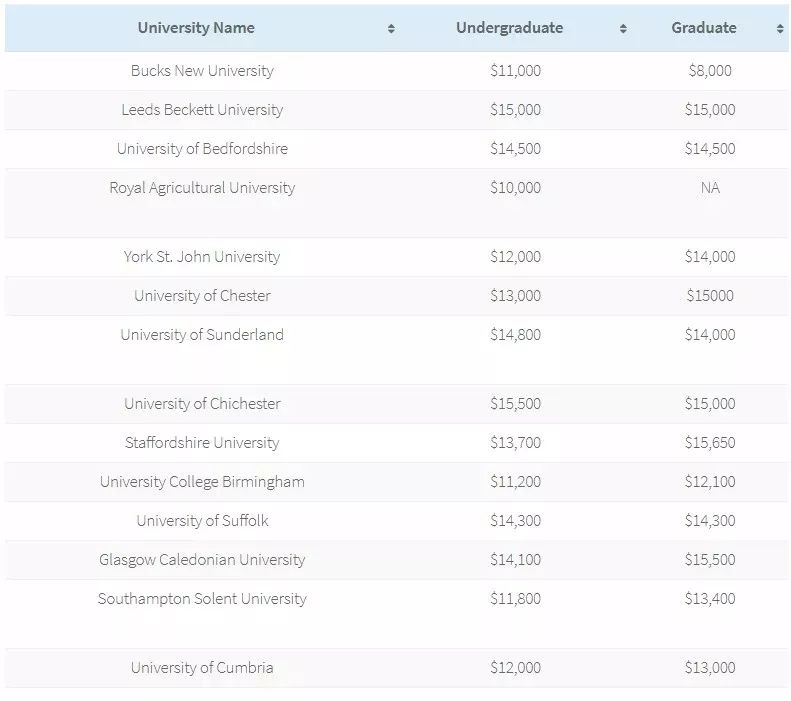Click the Graduate column sort icon
This screenshot has height=701, width=791.
click(780, 29)
